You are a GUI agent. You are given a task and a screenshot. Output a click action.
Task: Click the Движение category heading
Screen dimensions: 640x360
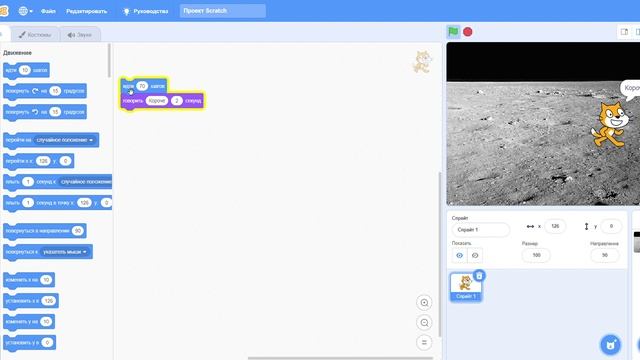click(17, 53)
